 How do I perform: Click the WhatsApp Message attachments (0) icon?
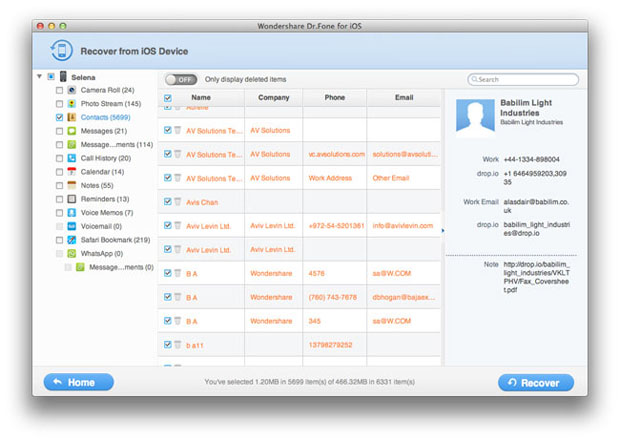[x=80, y=267]
